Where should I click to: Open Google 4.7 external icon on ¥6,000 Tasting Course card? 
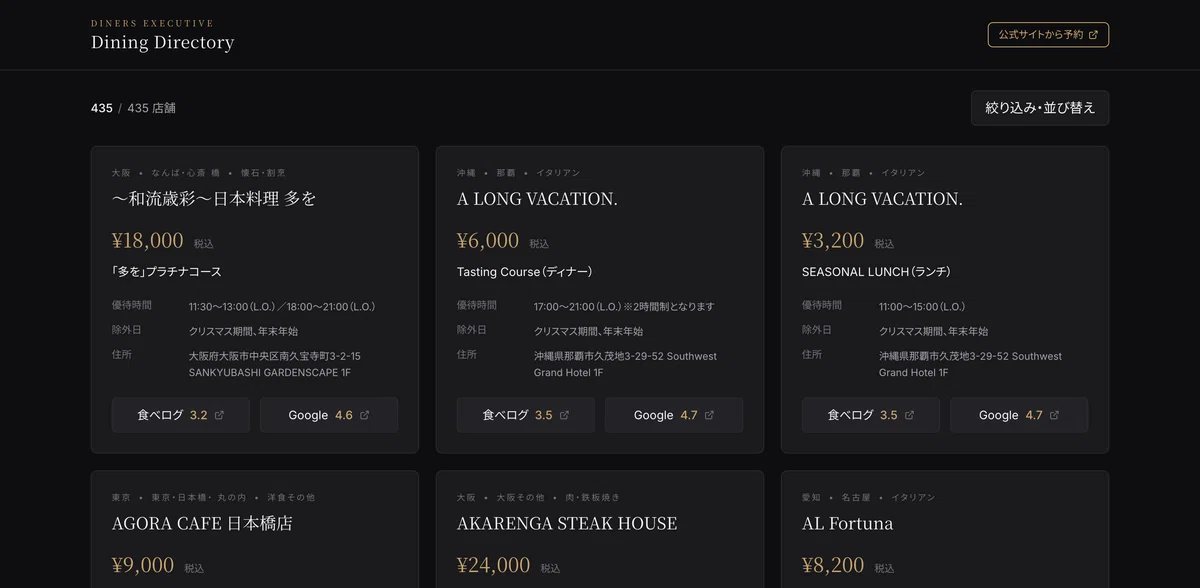click(710, 415)
